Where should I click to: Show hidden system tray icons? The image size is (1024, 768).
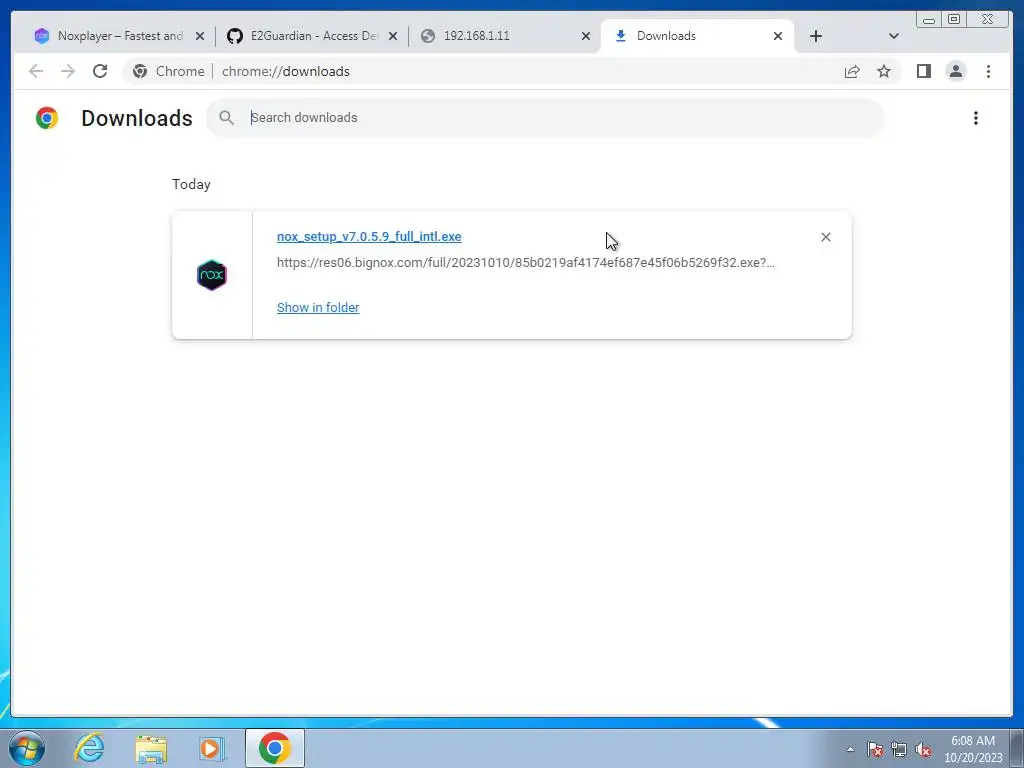tap(850, 749)
